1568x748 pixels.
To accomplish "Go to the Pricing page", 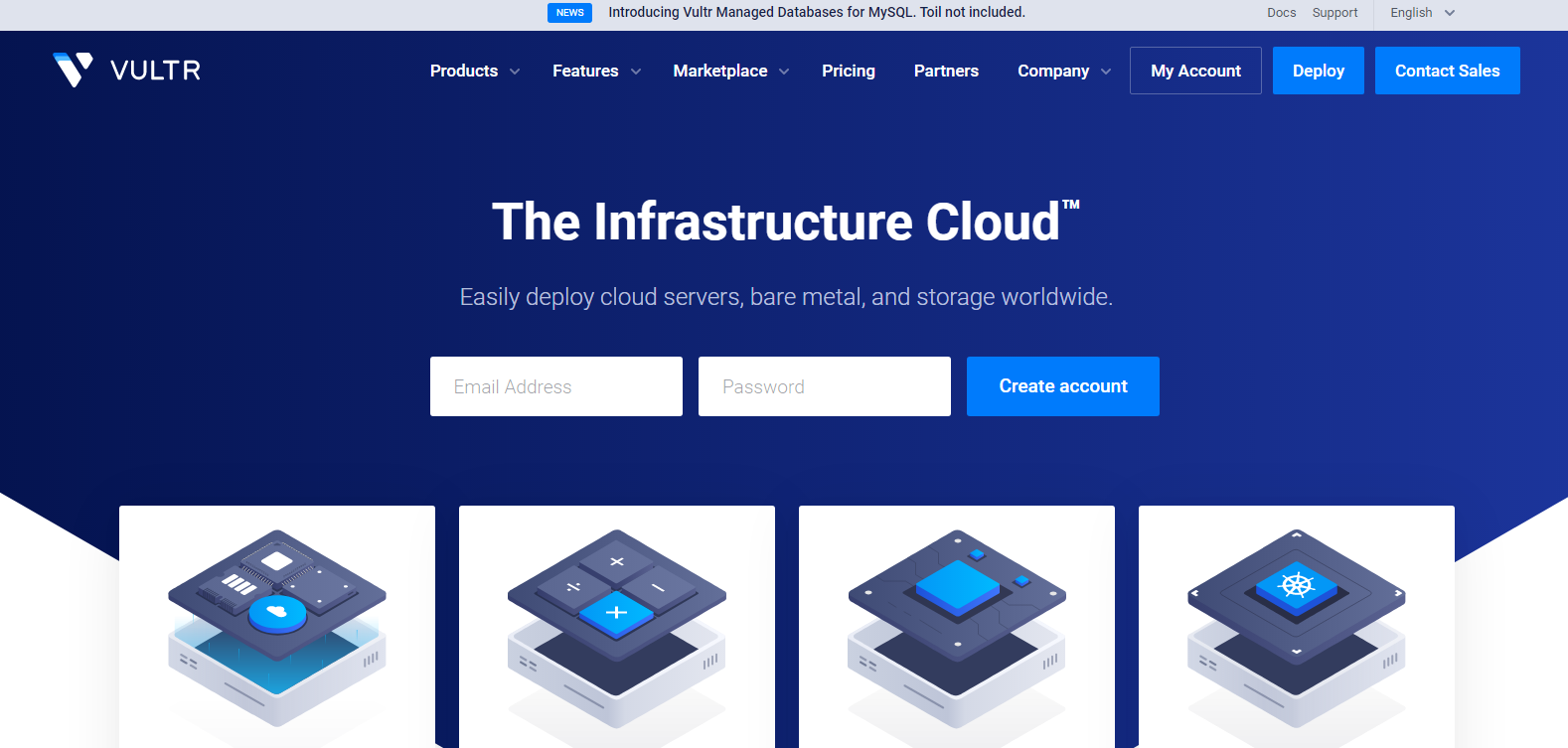I will coord(849,71).
